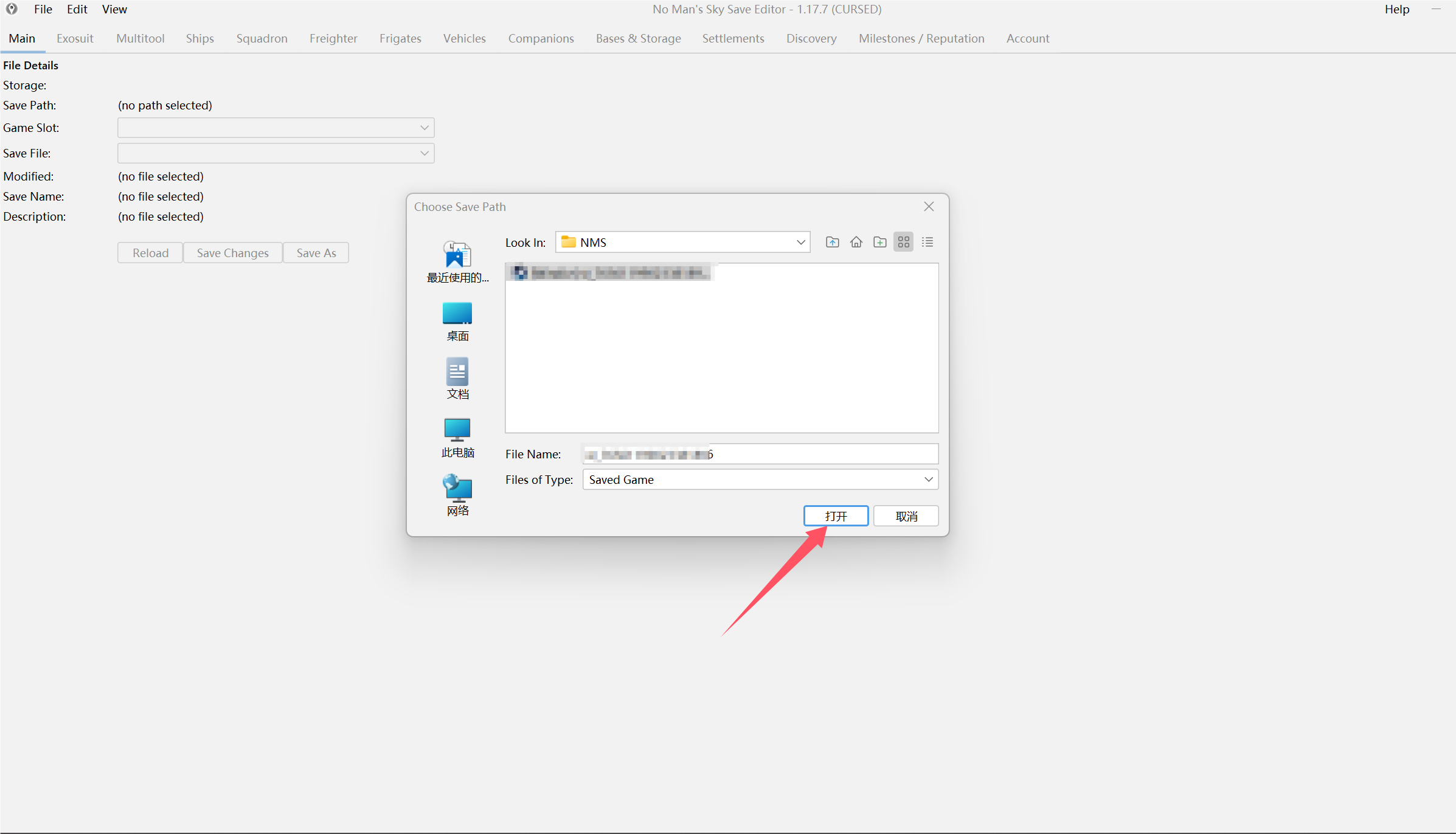
Task: Switch to the Frigates tab
Action: (x=400, y=38)
